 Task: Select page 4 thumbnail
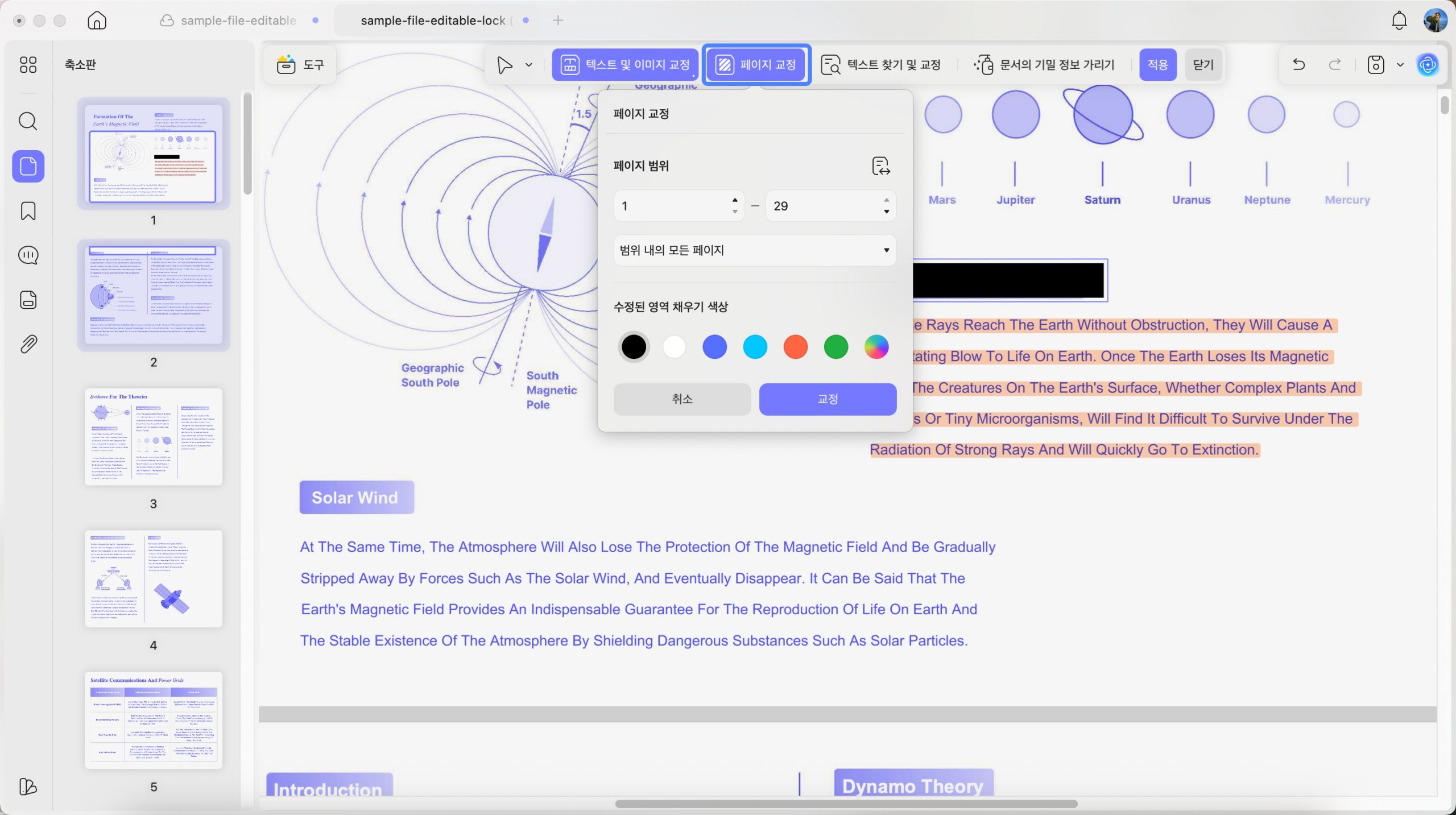[x=154, y=578]
